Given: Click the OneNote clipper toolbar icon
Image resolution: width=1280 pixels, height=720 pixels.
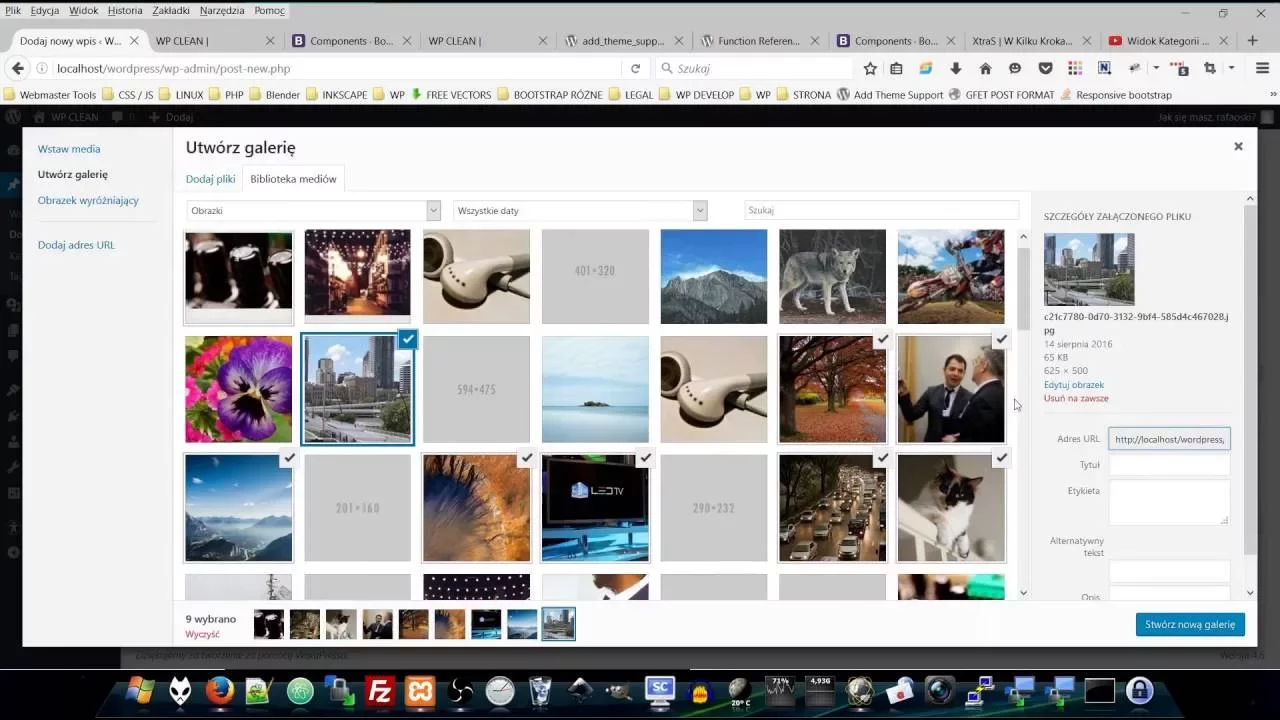Looking at the screenshot, I should tap(1104, 68).
